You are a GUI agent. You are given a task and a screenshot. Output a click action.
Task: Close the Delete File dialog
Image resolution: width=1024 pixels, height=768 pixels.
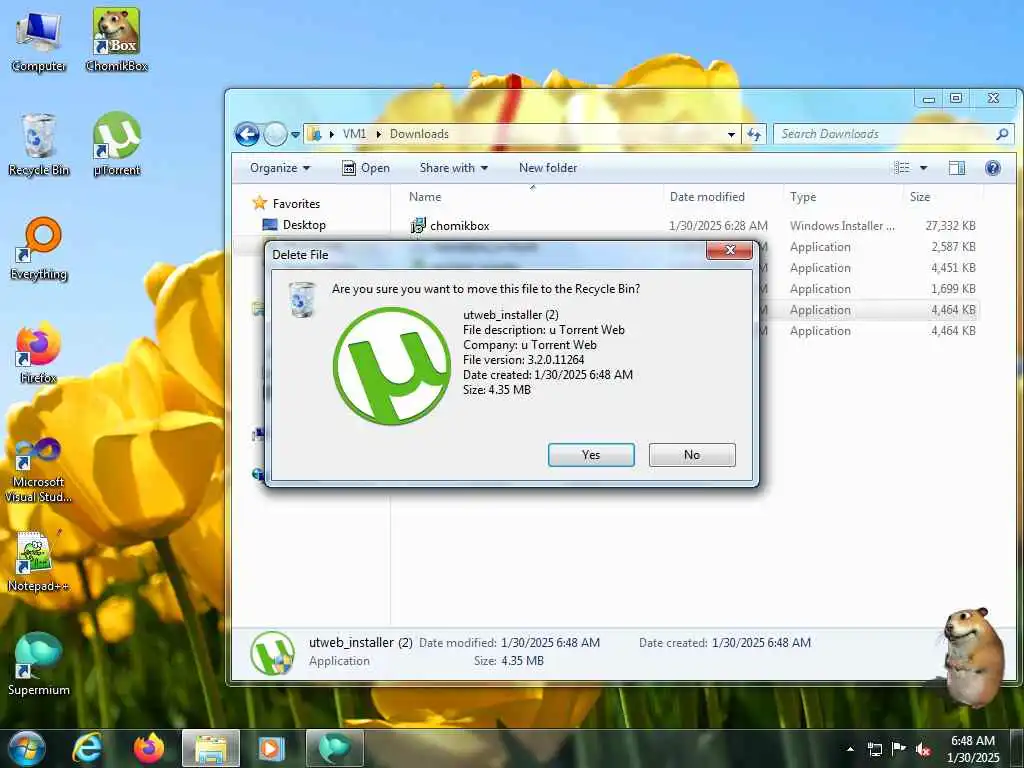click(x=729, y=250)
